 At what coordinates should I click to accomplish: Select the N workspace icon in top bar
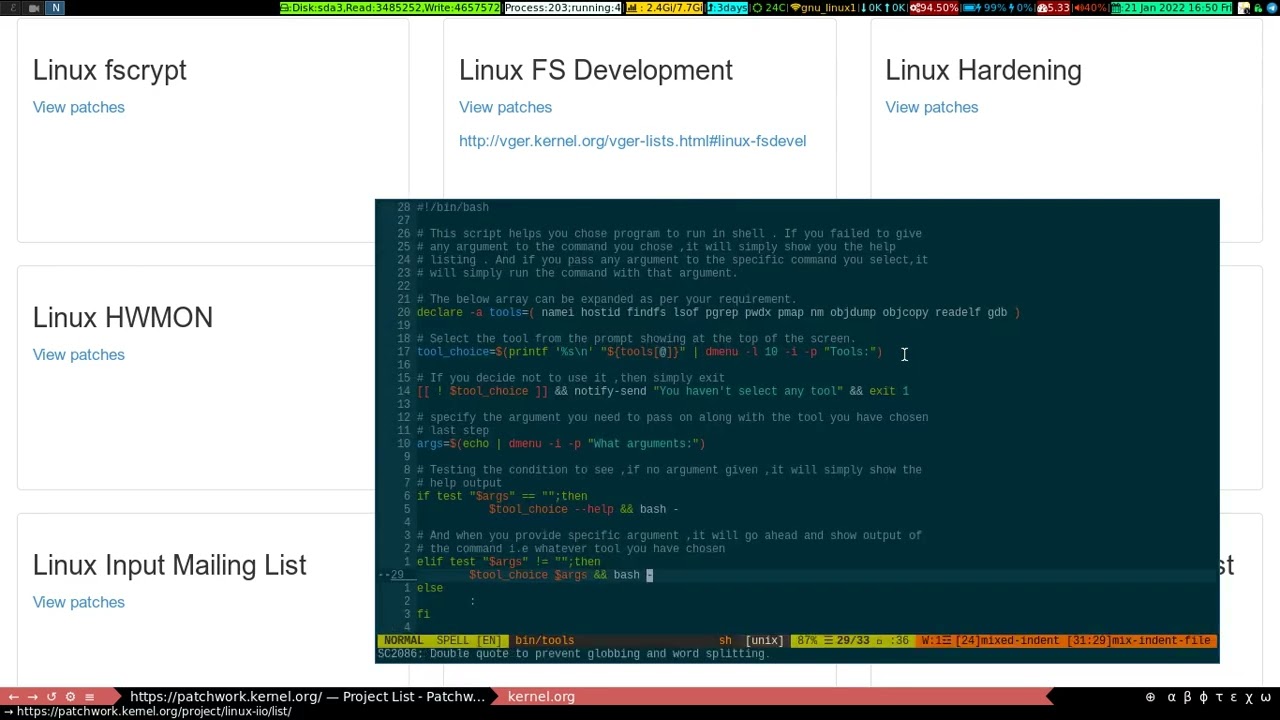(x=56, y=8)
